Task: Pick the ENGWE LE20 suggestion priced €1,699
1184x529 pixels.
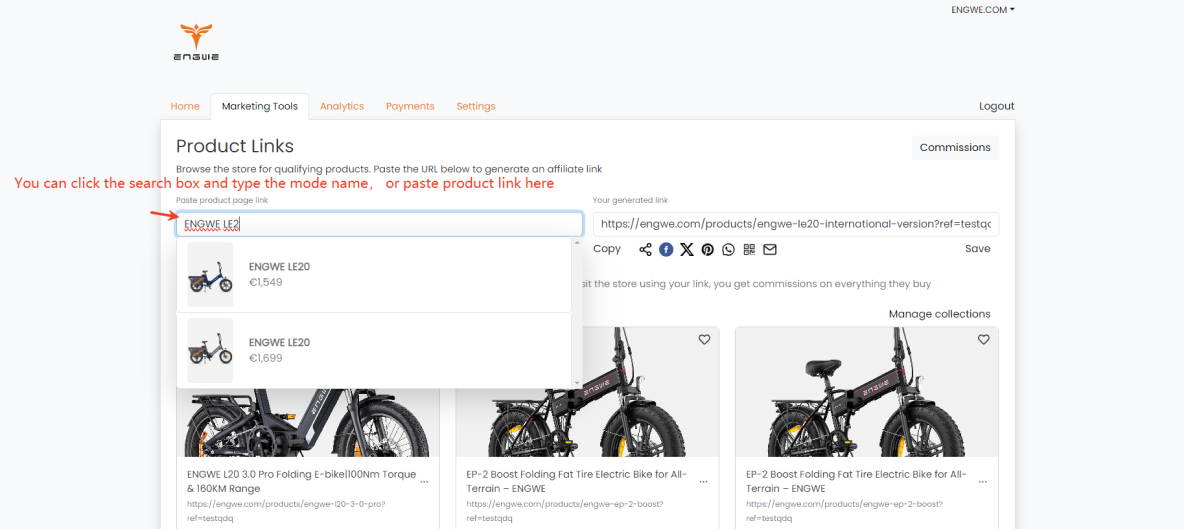Action: tap(374, 350)
